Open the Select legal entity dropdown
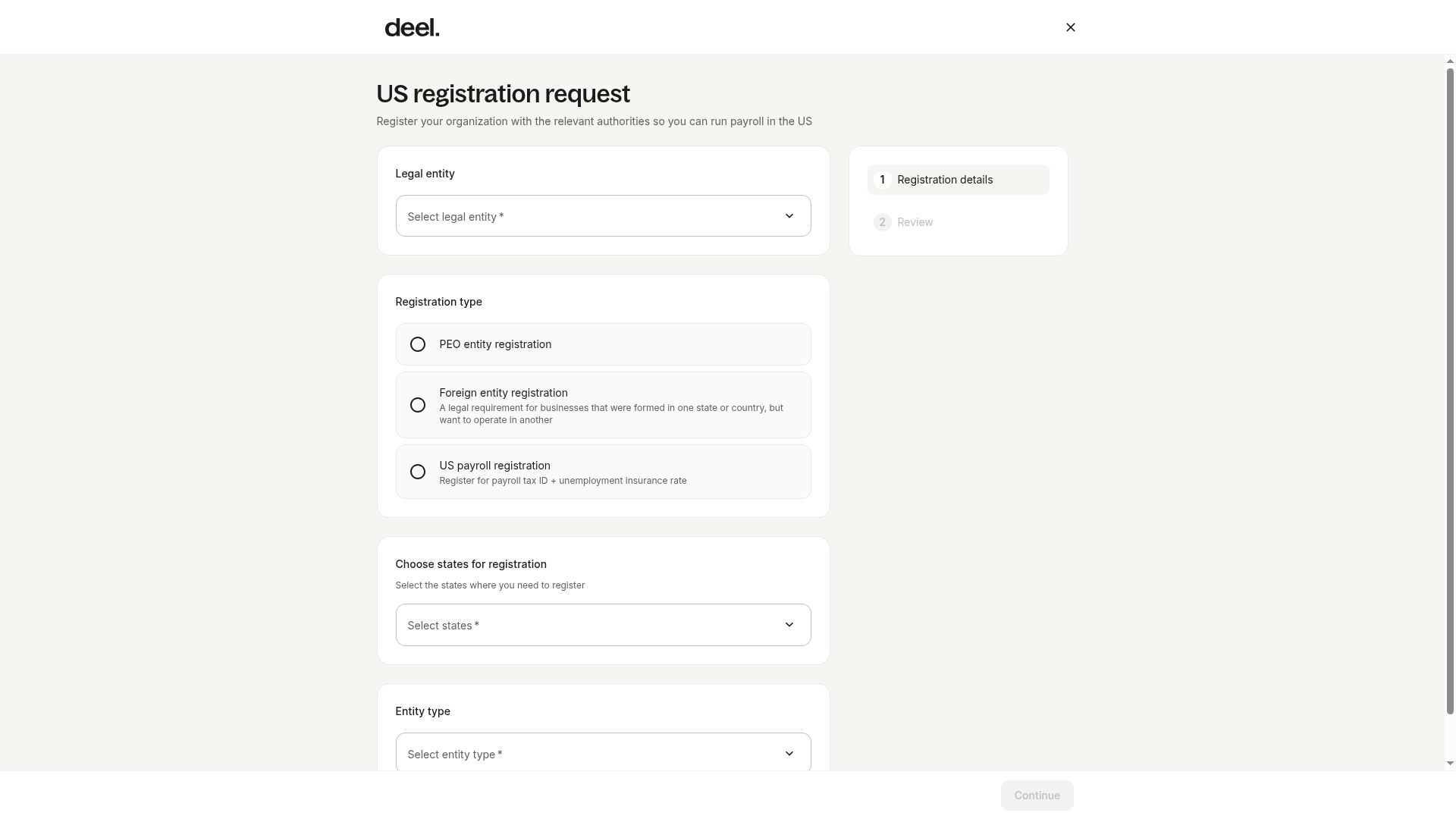 tap(603, 216)
